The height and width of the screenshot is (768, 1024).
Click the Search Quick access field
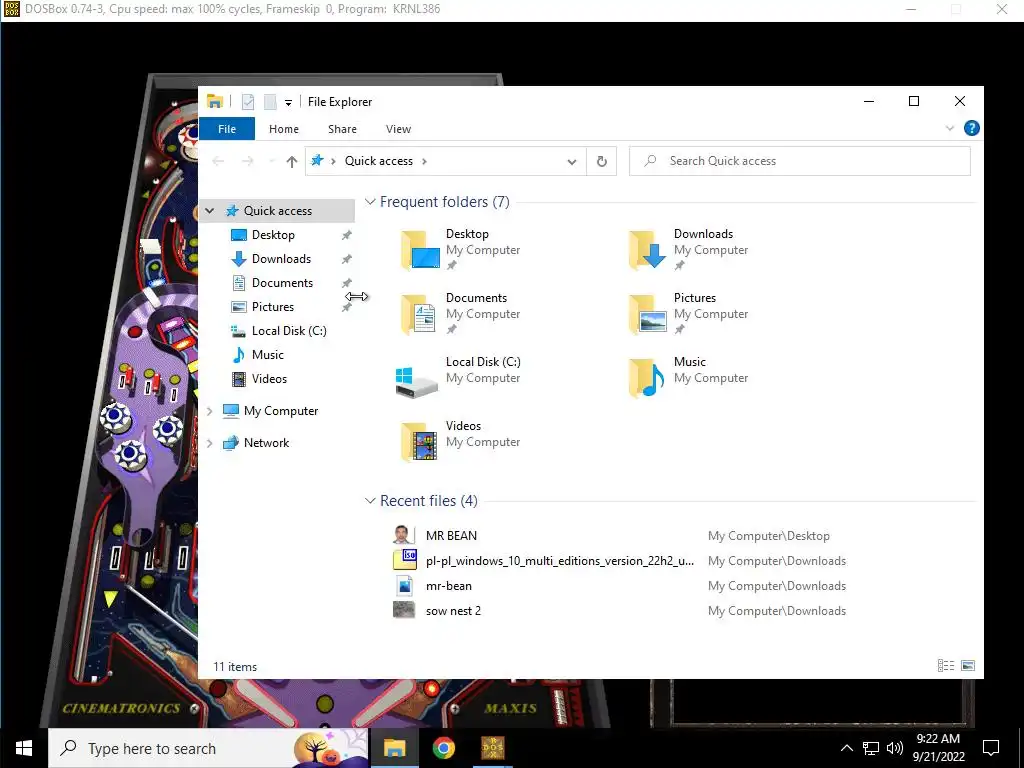(799, 161)
